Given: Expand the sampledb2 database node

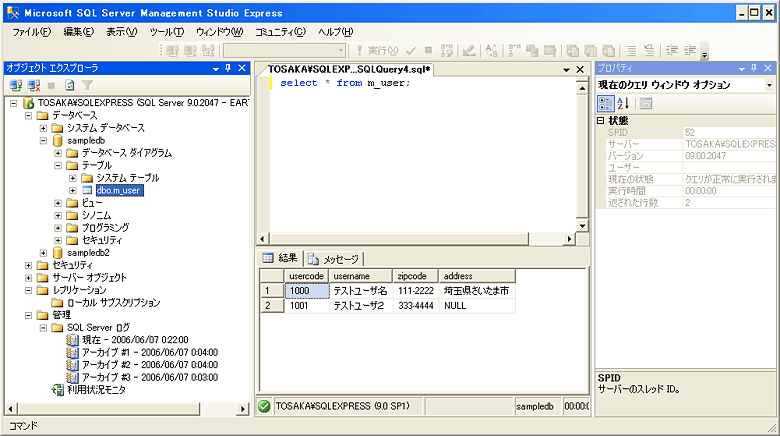Looking at the screenshot, I should (x=43, y=253).
